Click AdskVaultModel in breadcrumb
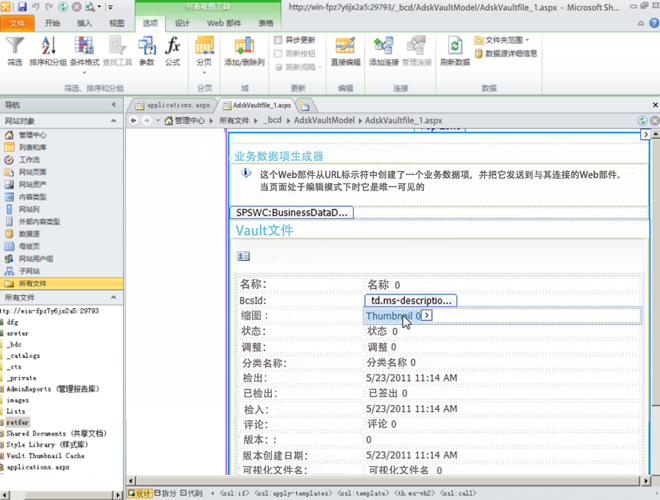The height and width of the screenshot is (500, 660). tap(324, 120)
